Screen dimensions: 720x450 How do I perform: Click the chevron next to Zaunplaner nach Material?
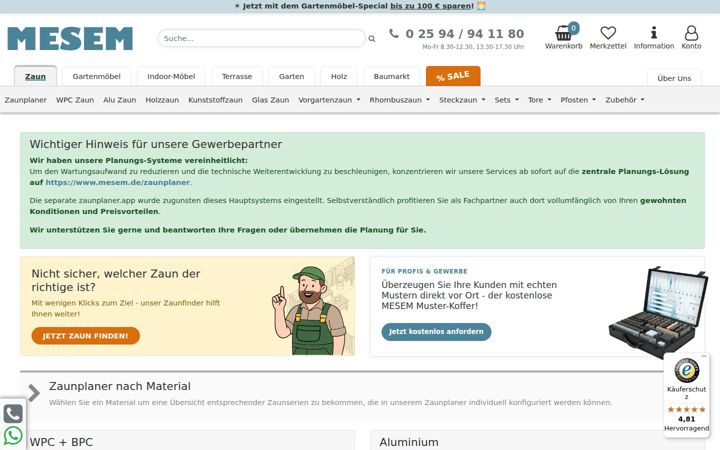tap(34, 393)
